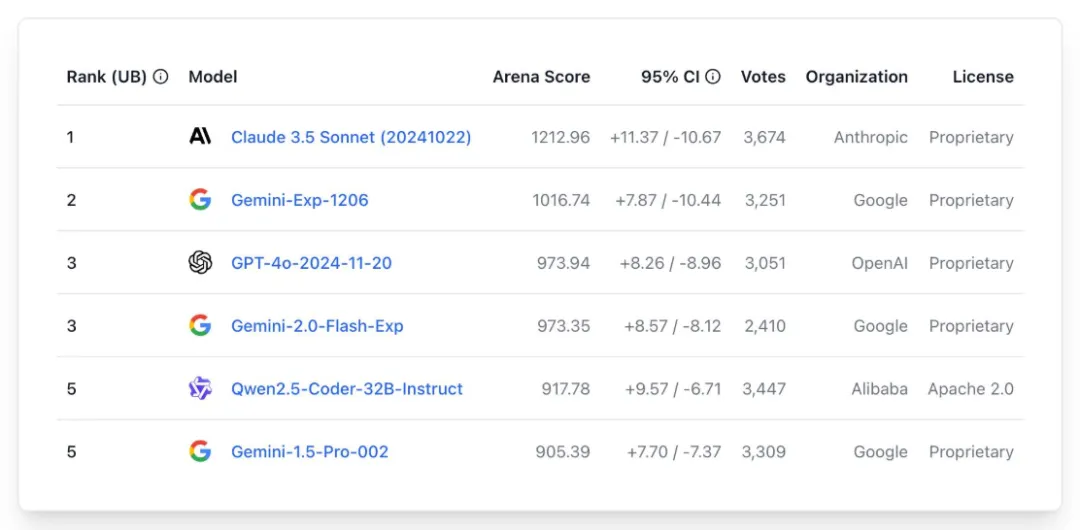Click the Anthropic logo icon
This screenshot has width=1080, height=530.
click(200, 137)
